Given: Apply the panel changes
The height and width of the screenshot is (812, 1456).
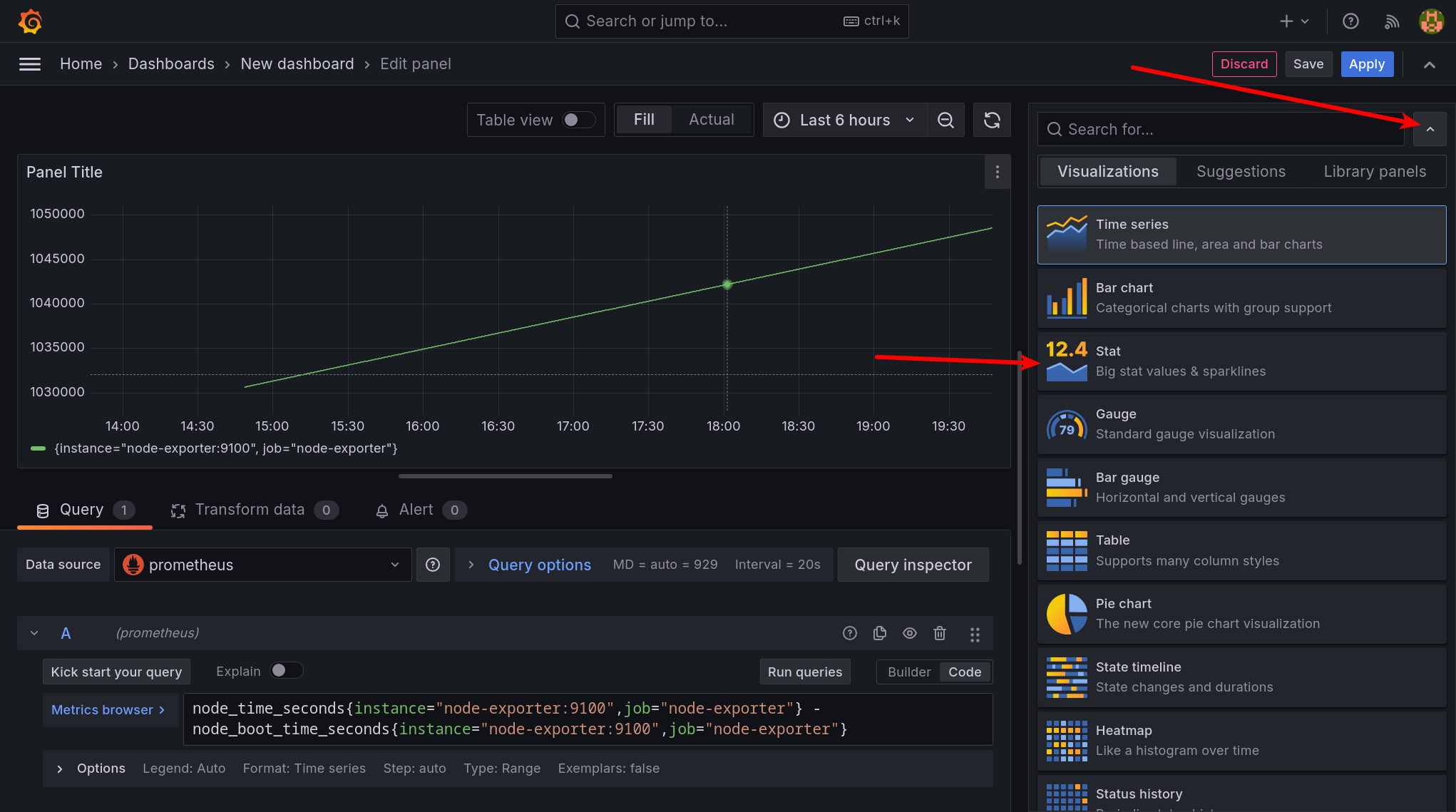Looking at the screenshot, I should tap(1367, 64).
